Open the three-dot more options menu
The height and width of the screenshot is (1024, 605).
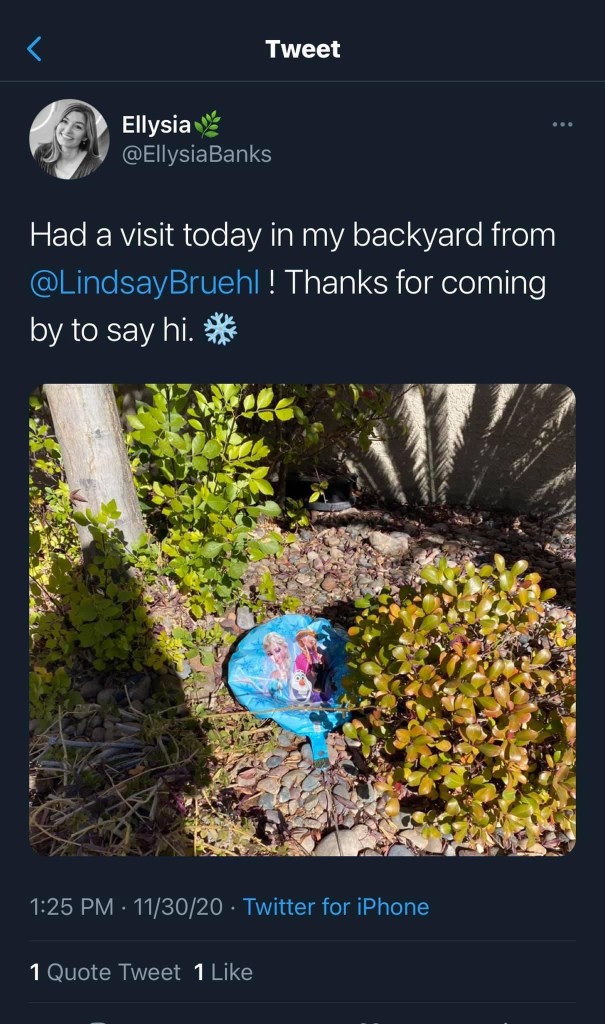pos(562,124)
